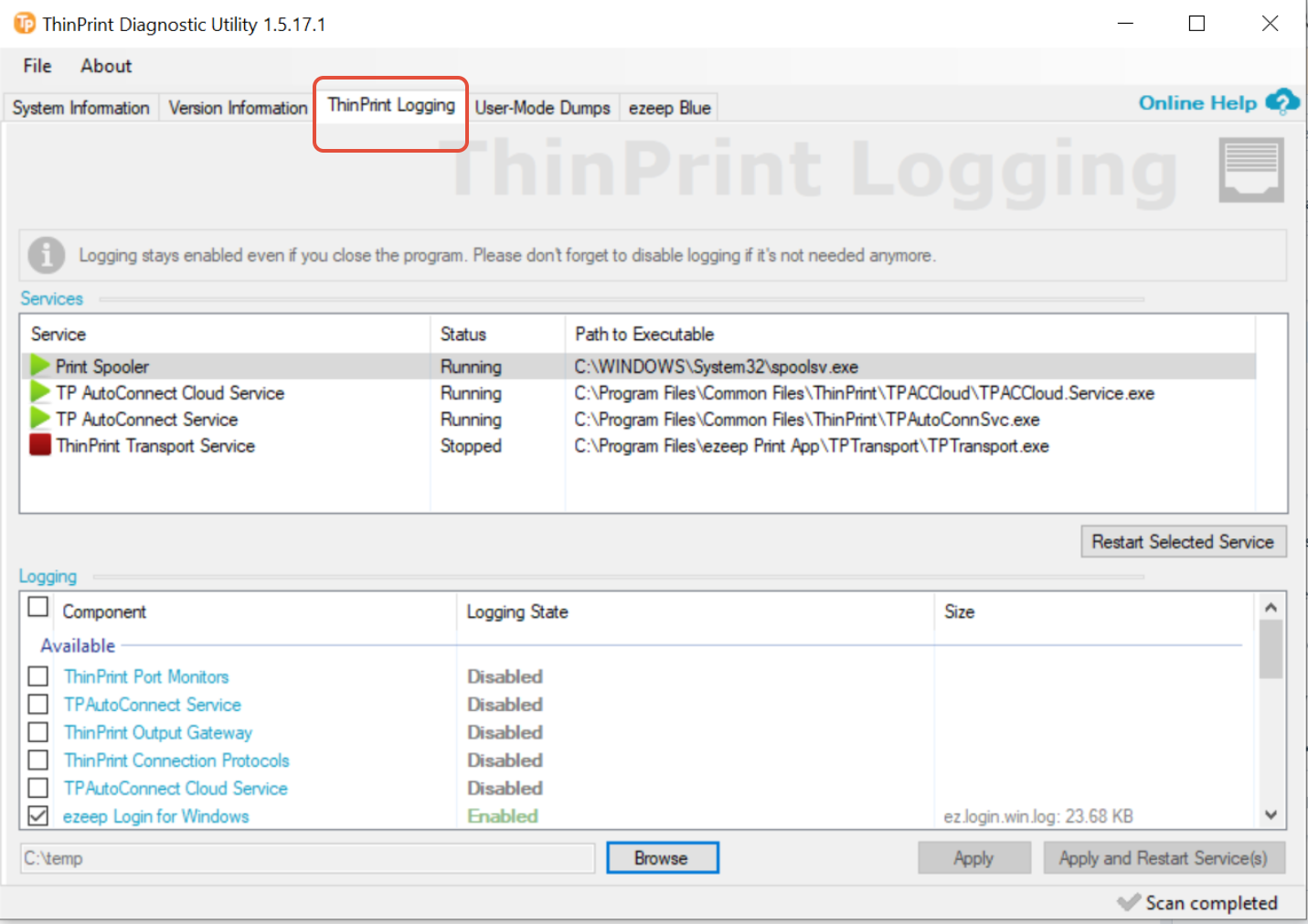The image size is (1308, 924).
Task: Click ezeep Login for Windows link
Action: pos(155,816)
